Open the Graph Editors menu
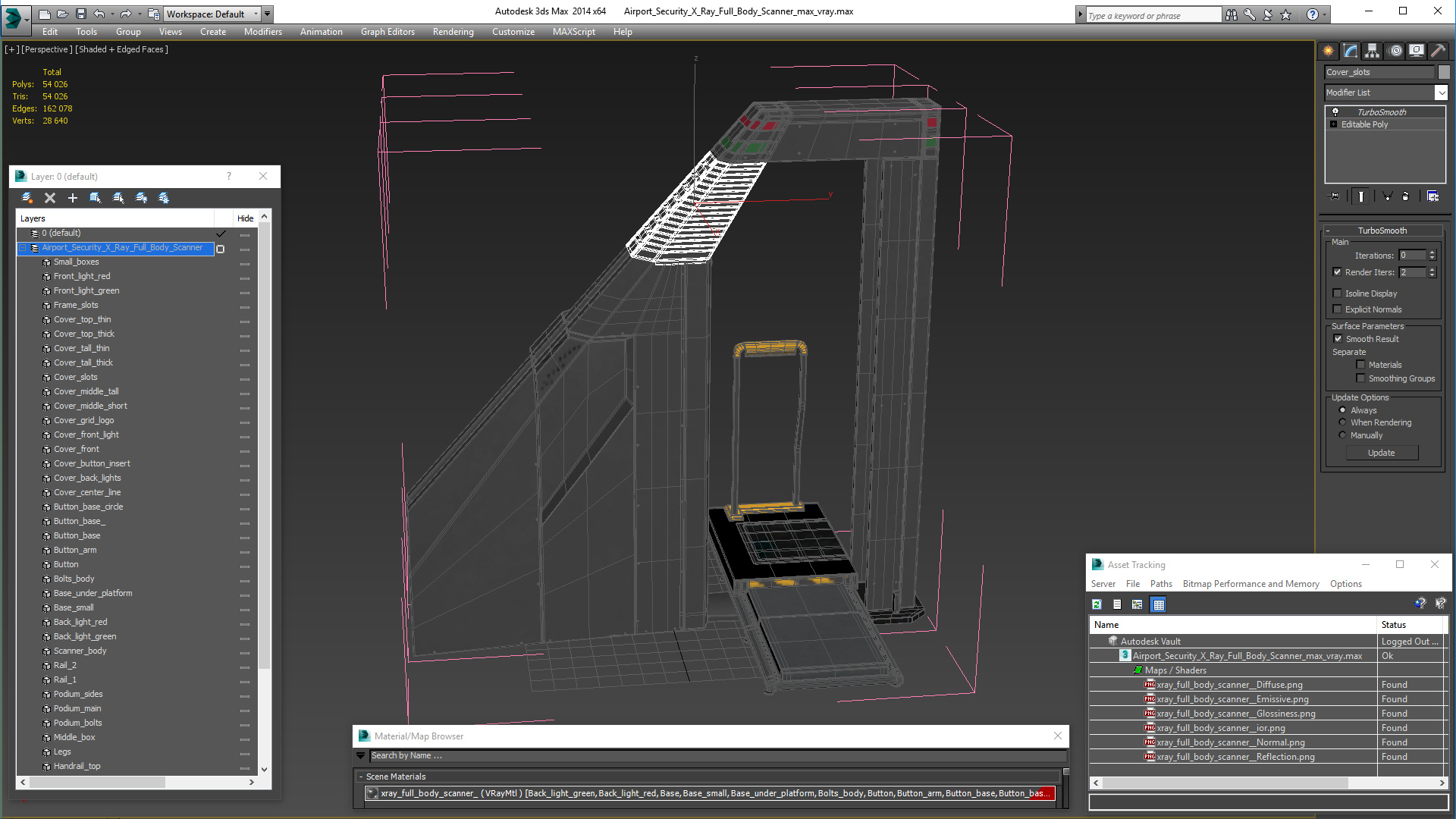 pos(388,32)
